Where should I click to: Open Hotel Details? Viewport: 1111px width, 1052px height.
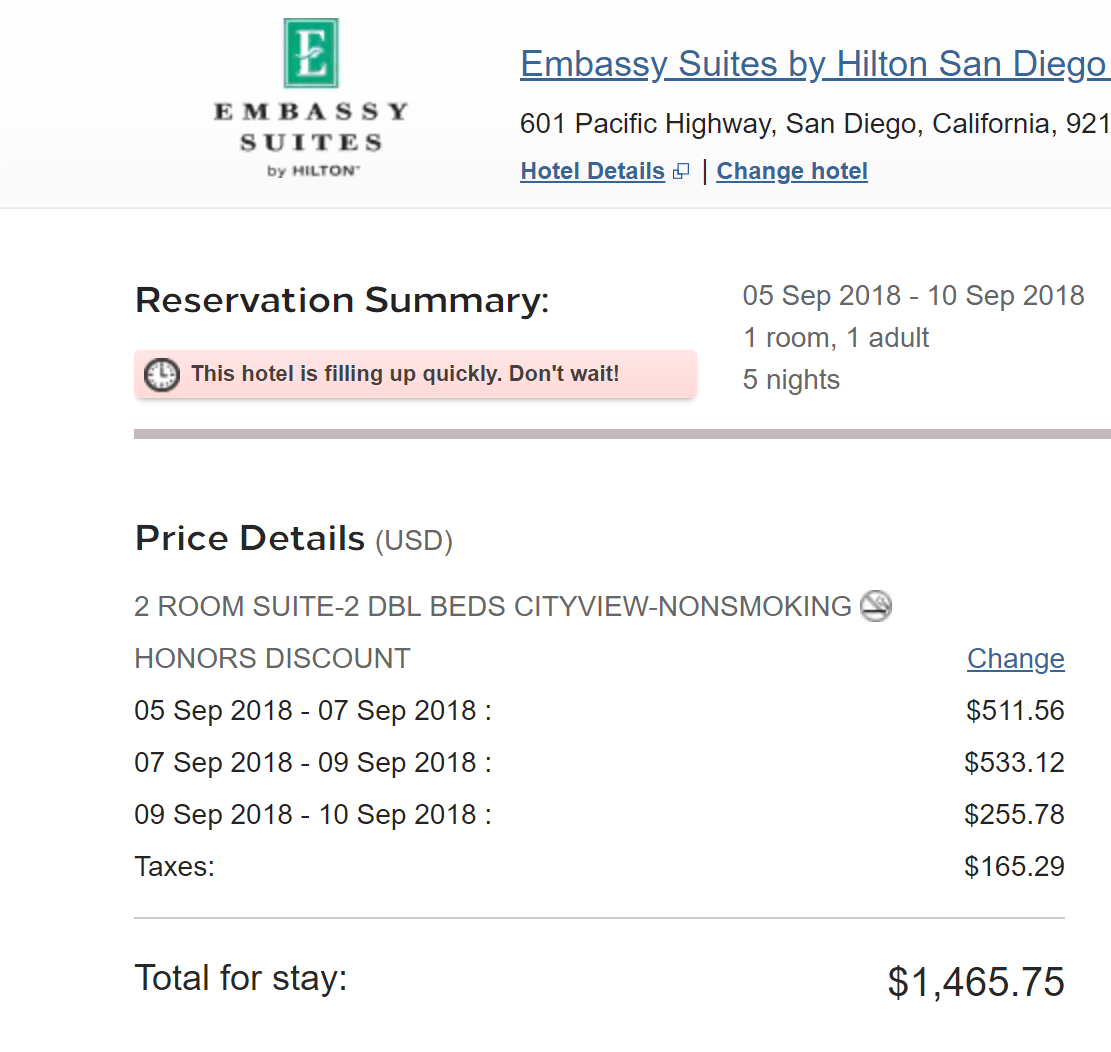[x=592, y=170]
